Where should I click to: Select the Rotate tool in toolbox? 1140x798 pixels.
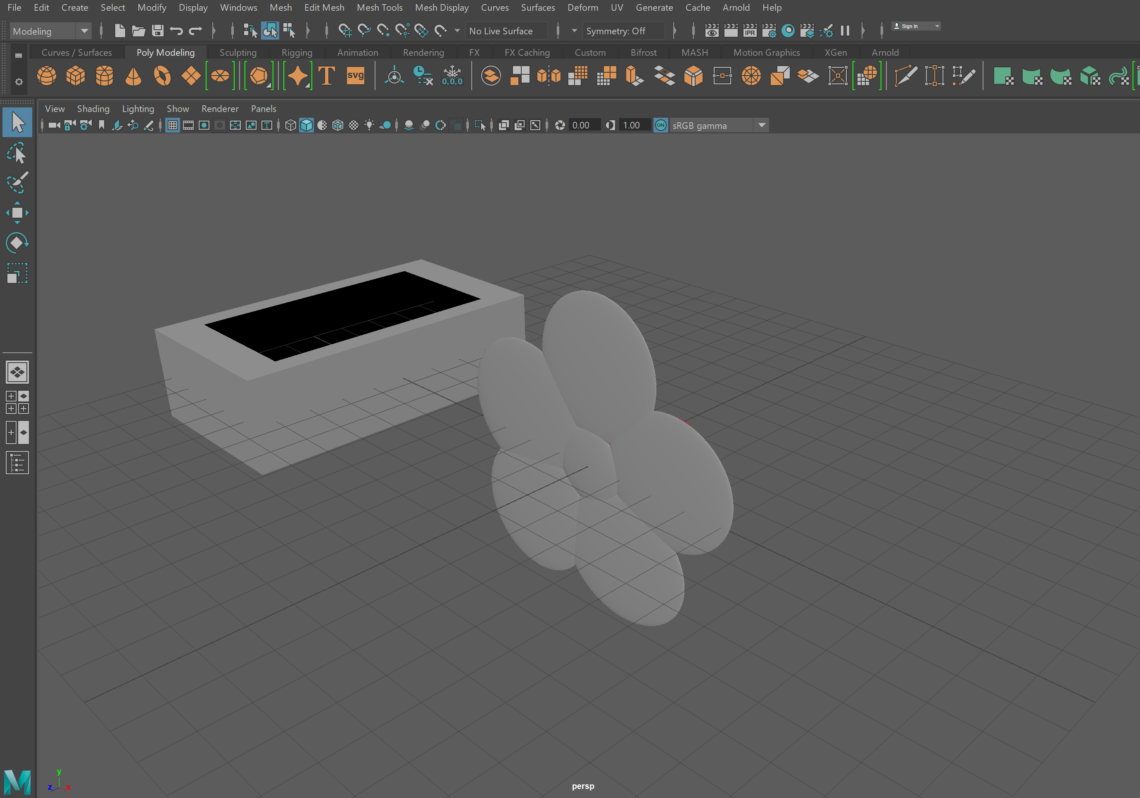click(x=17, y=243)
